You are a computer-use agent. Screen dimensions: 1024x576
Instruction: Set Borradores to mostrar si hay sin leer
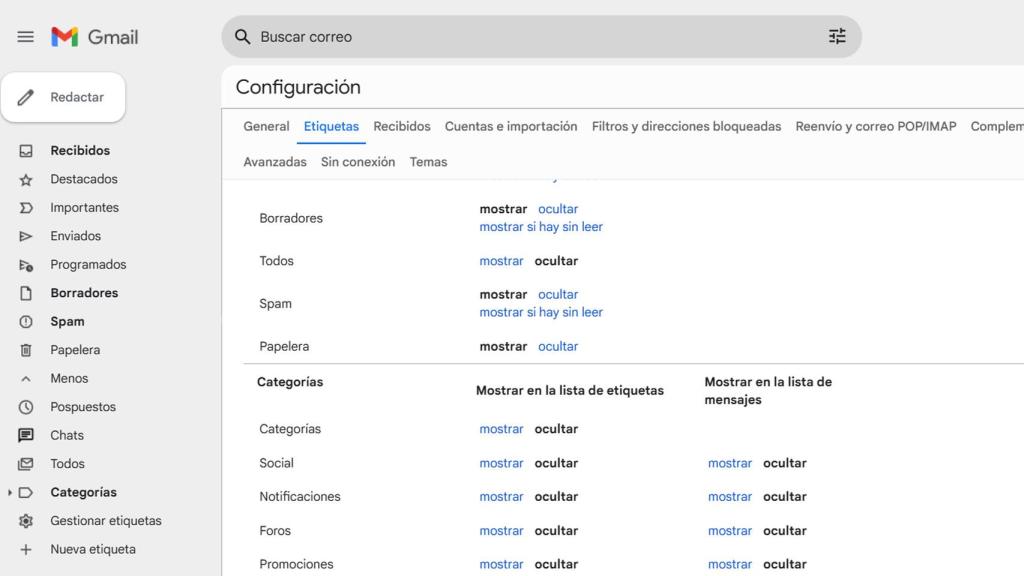(541, 227)
